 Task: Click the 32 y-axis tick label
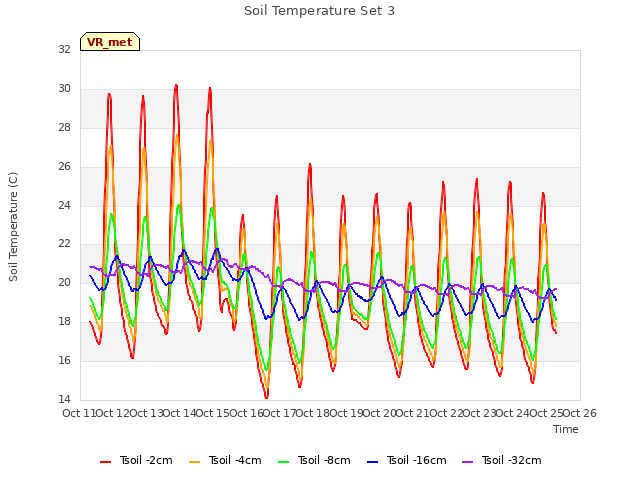tap(64, 49)
